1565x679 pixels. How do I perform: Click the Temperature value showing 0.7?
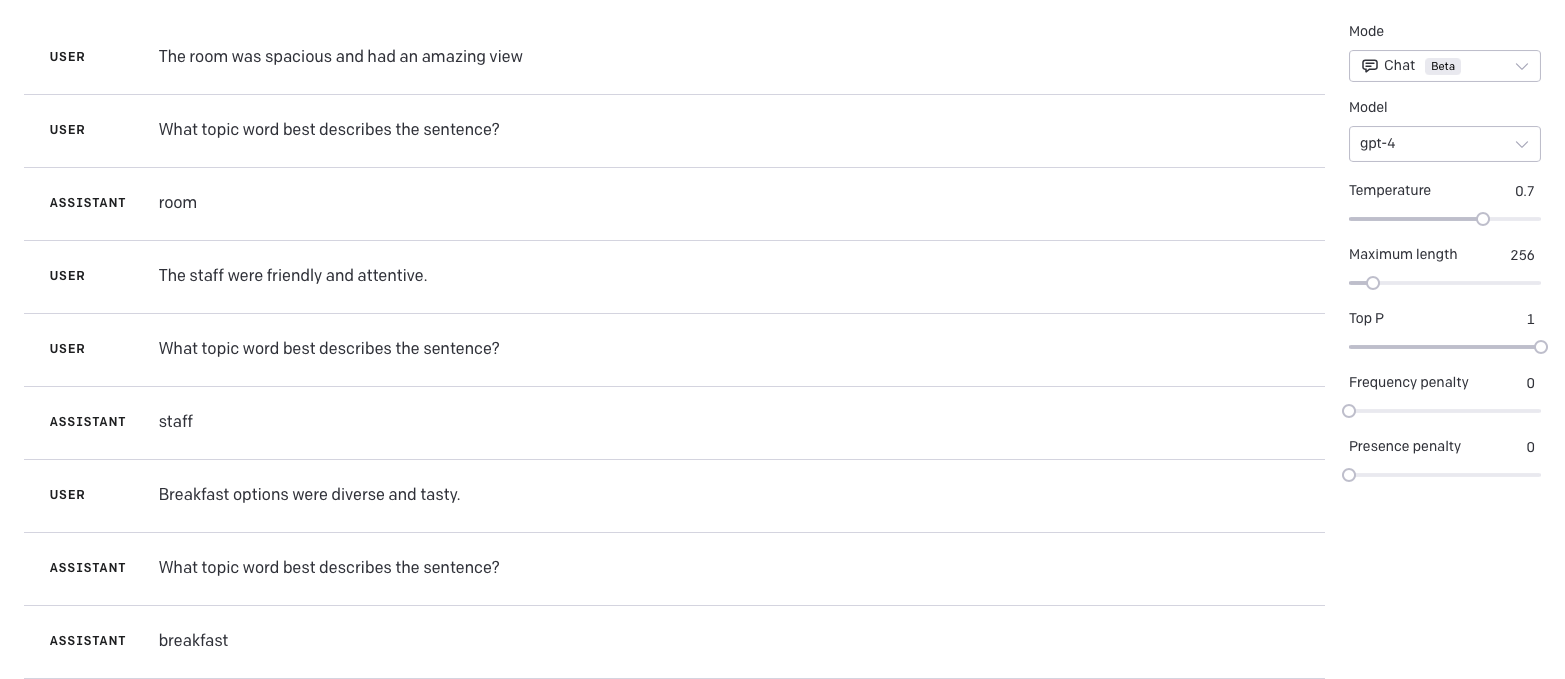1525,191
